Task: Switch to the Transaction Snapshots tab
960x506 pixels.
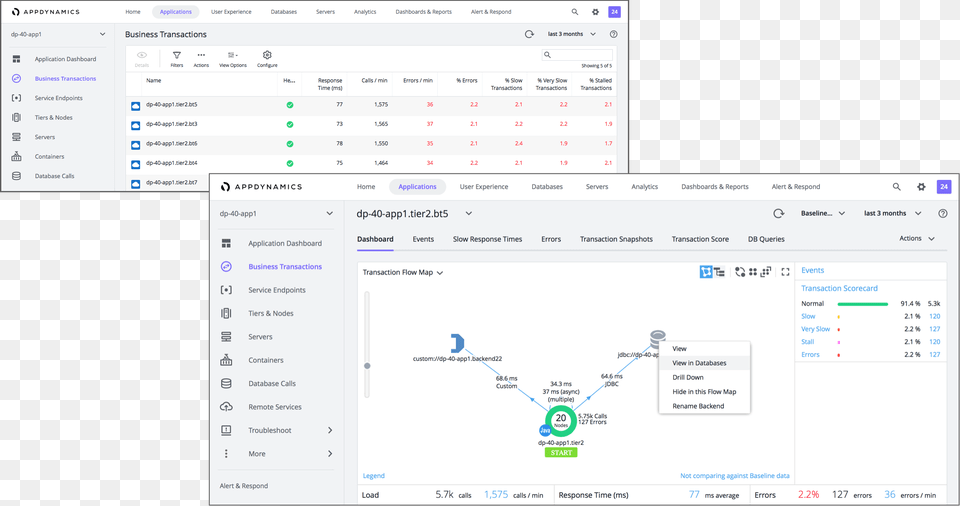Action: point(616,239)
